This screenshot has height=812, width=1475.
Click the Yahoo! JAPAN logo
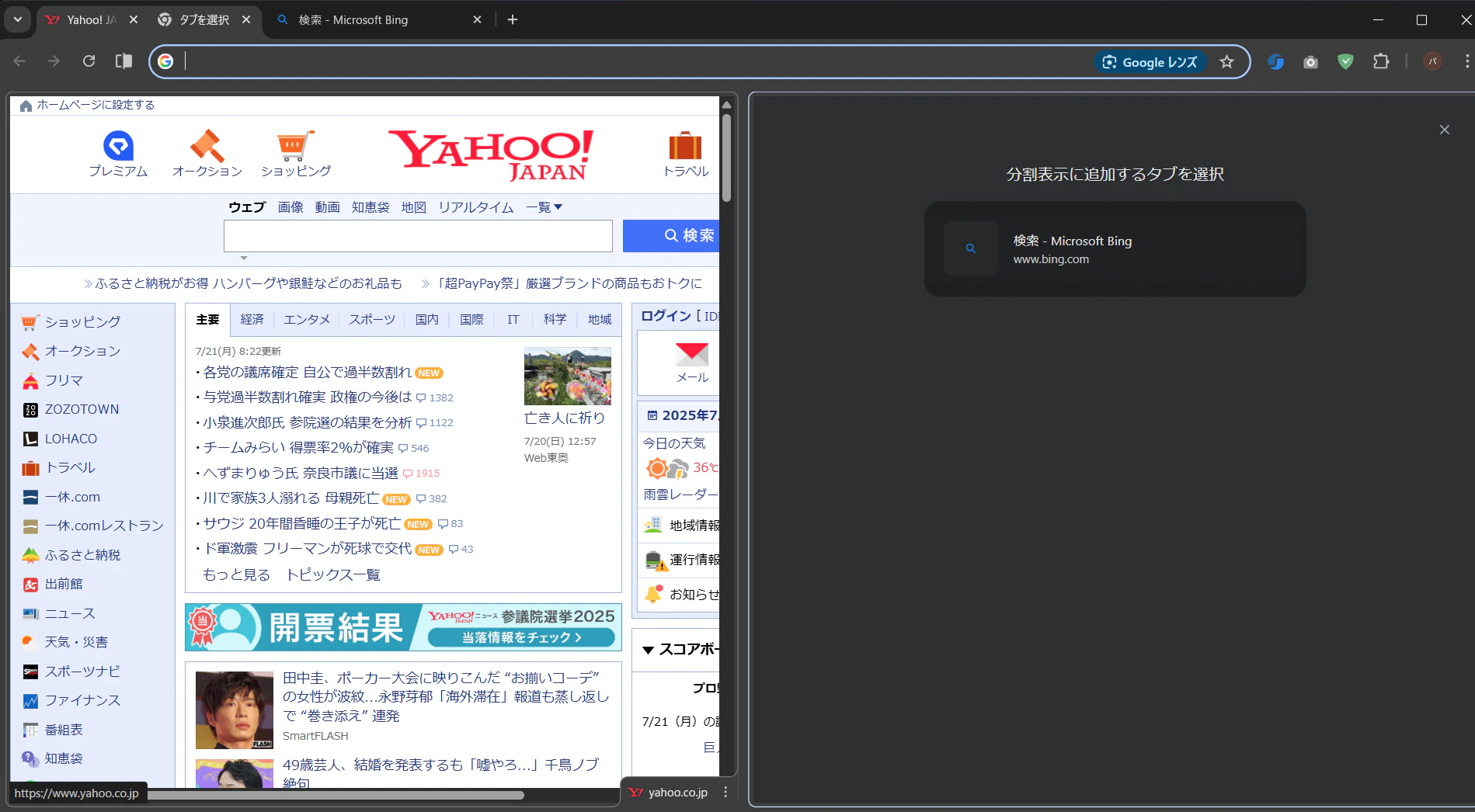[491, 155]
